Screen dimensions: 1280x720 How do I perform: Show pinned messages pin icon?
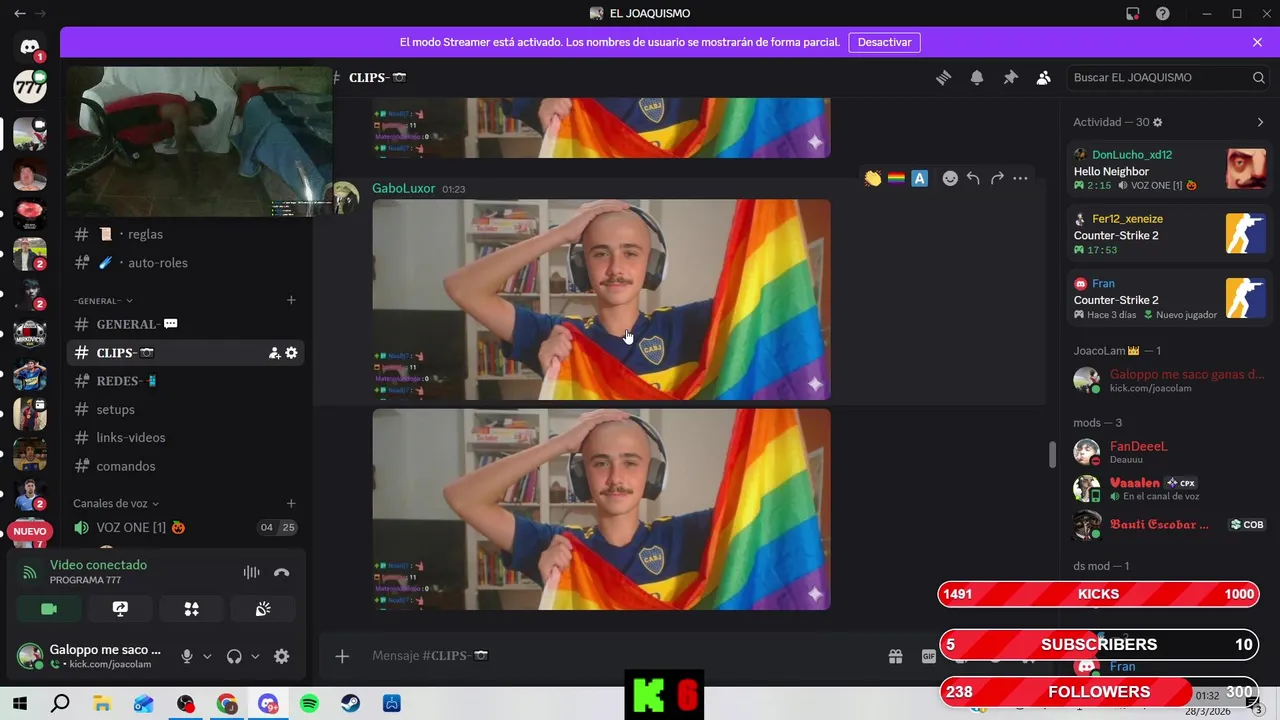coord(1010,78)
